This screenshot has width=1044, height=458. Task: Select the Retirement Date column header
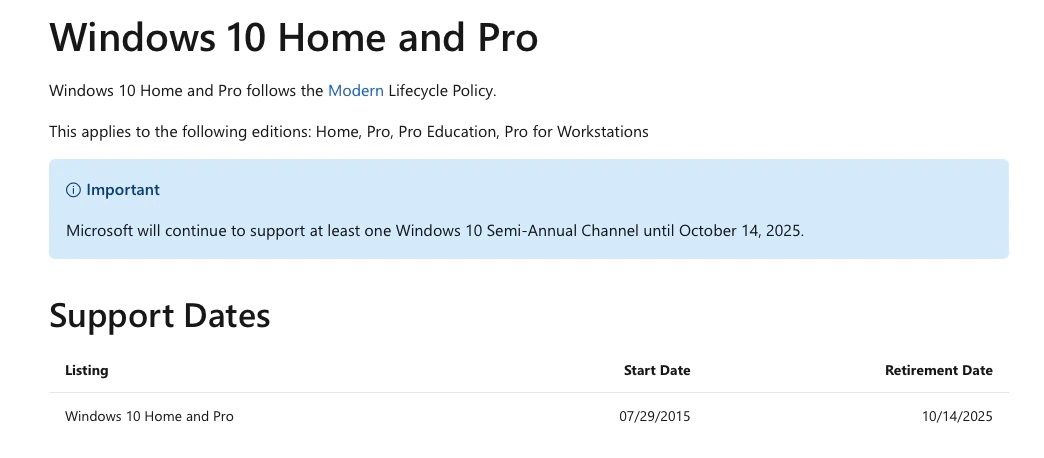939,371
